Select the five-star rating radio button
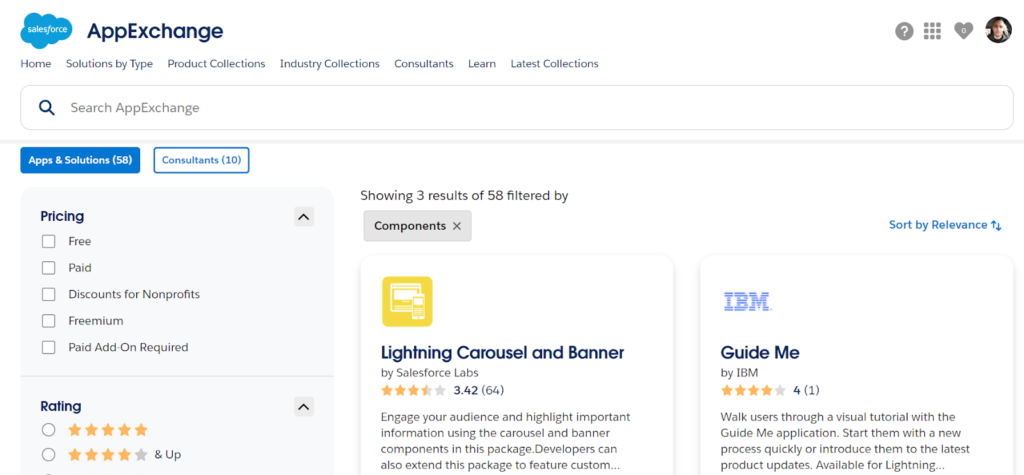Screen dimensions: 1024x475 (x=48, y=430)
